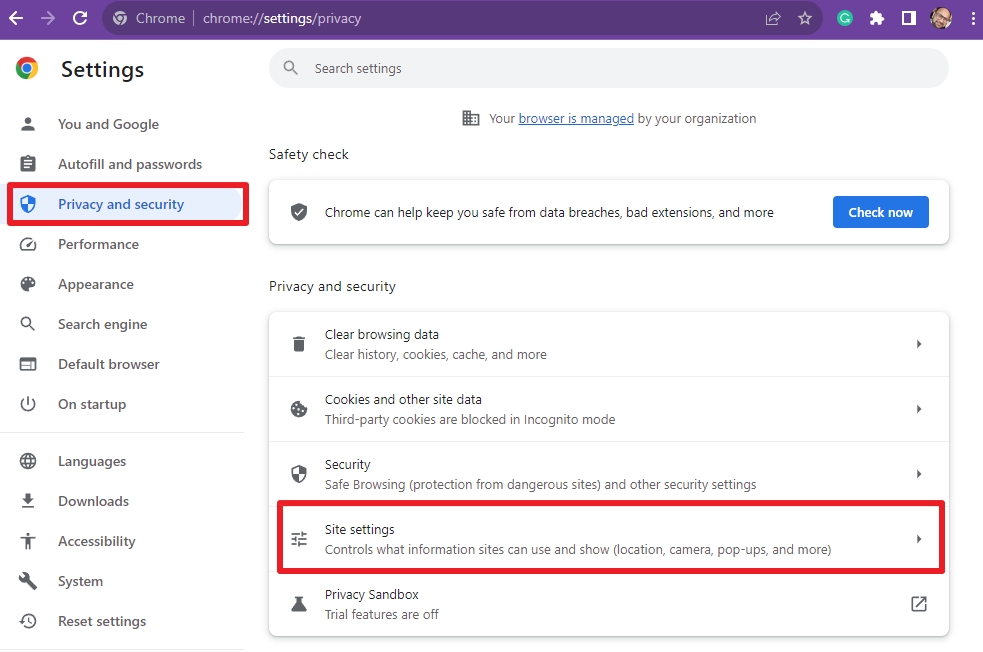
Task: Open the Security settings row
Action: click(609, 474)
